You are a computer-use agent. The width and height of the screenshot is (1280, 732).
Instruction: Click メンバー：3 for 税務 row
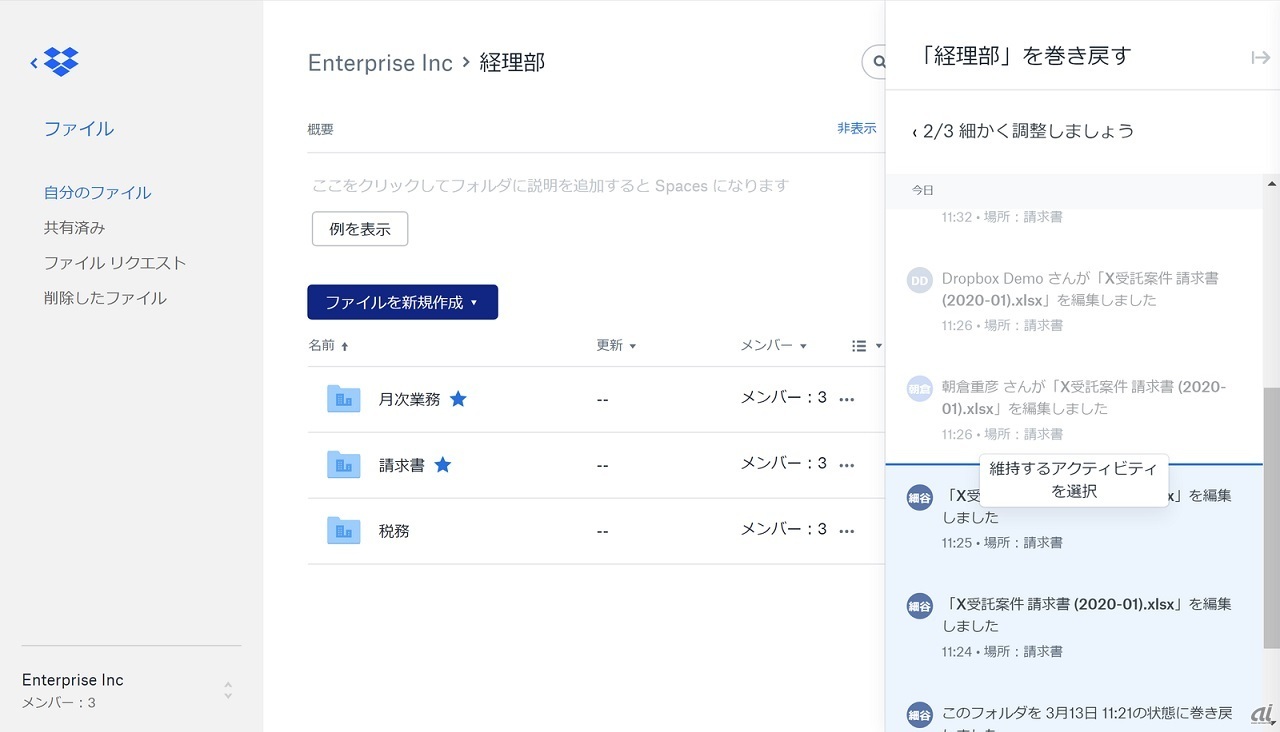[783, 530]
